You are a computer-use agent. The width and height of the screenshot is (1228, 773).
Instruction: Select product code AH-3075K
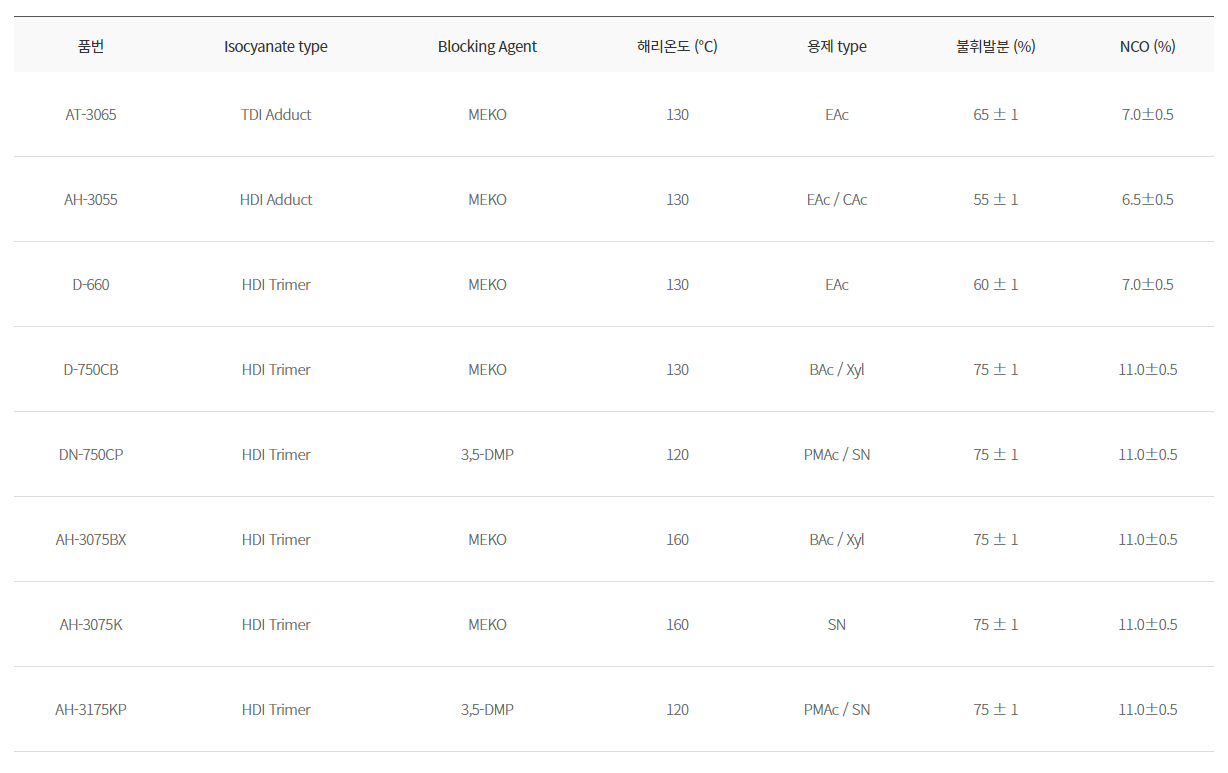pyautogui.click(x=91, y=624)
